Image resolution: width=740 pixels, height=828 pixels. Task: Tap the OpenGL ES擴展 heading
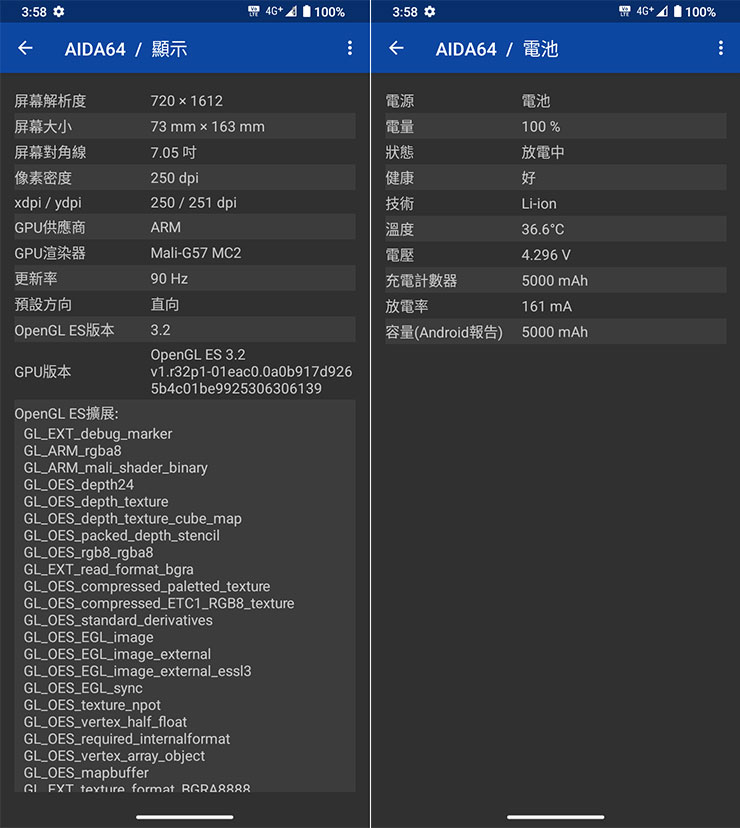click(67, 414)
